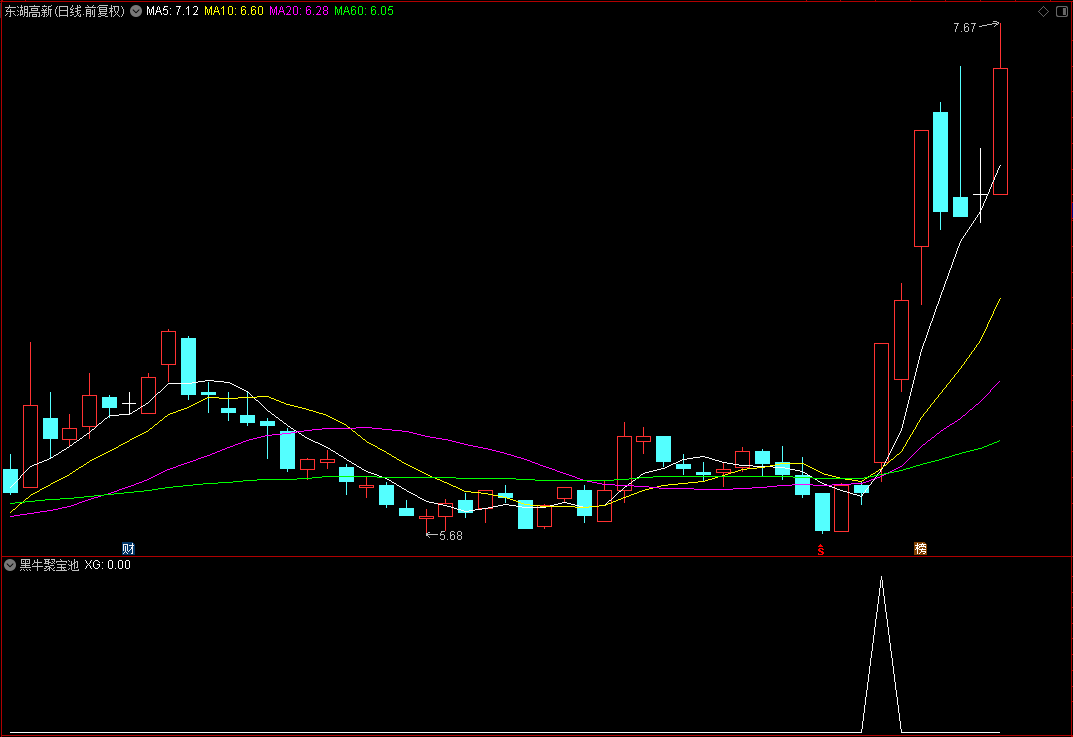The height and width of the screenshot is (737, 1073).
Task: Toggle the side panel icon at top right
Action: click(x=1062, y=11)
